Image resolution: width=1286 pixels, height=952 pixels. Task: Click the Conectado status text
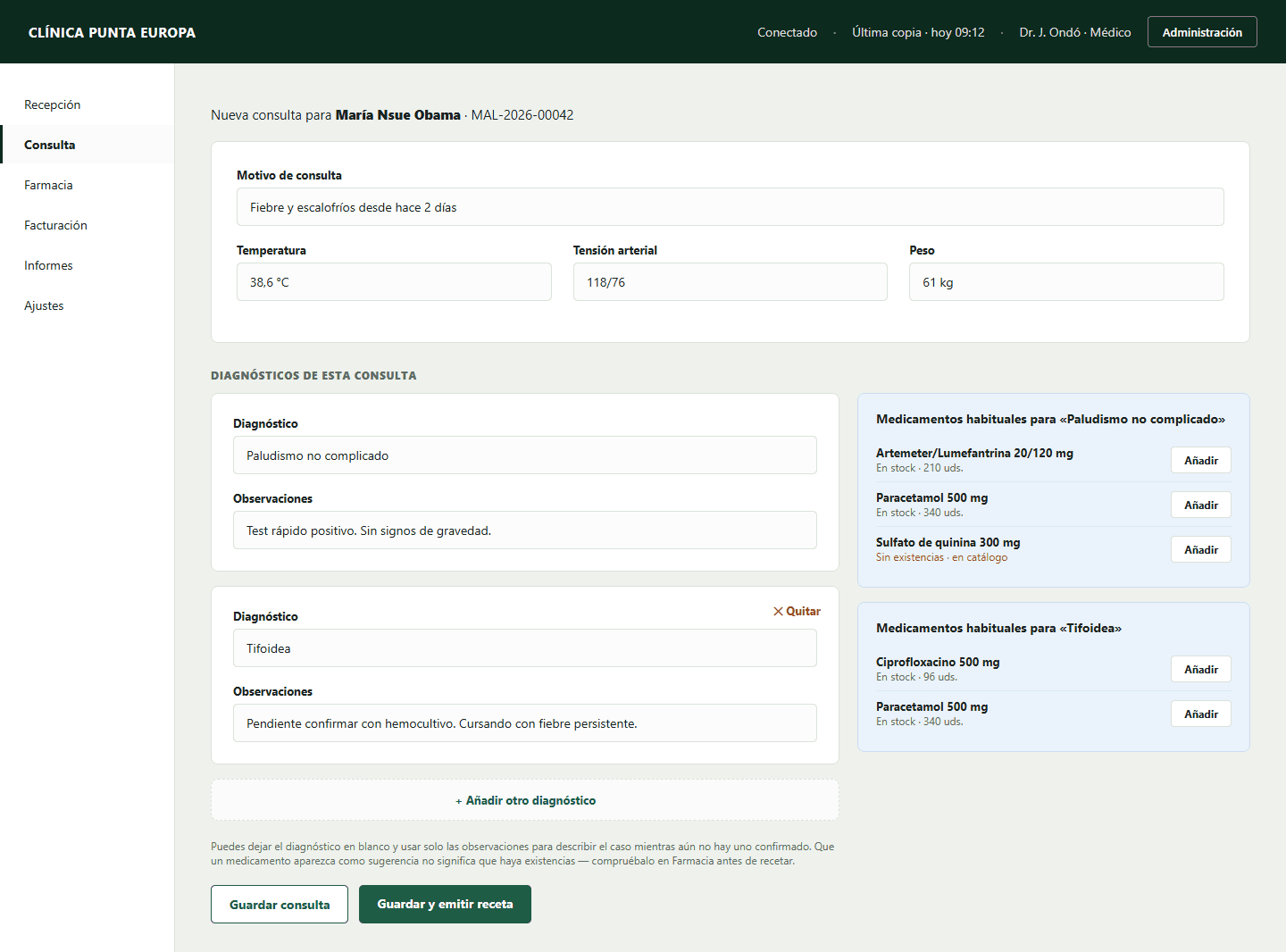787,32
